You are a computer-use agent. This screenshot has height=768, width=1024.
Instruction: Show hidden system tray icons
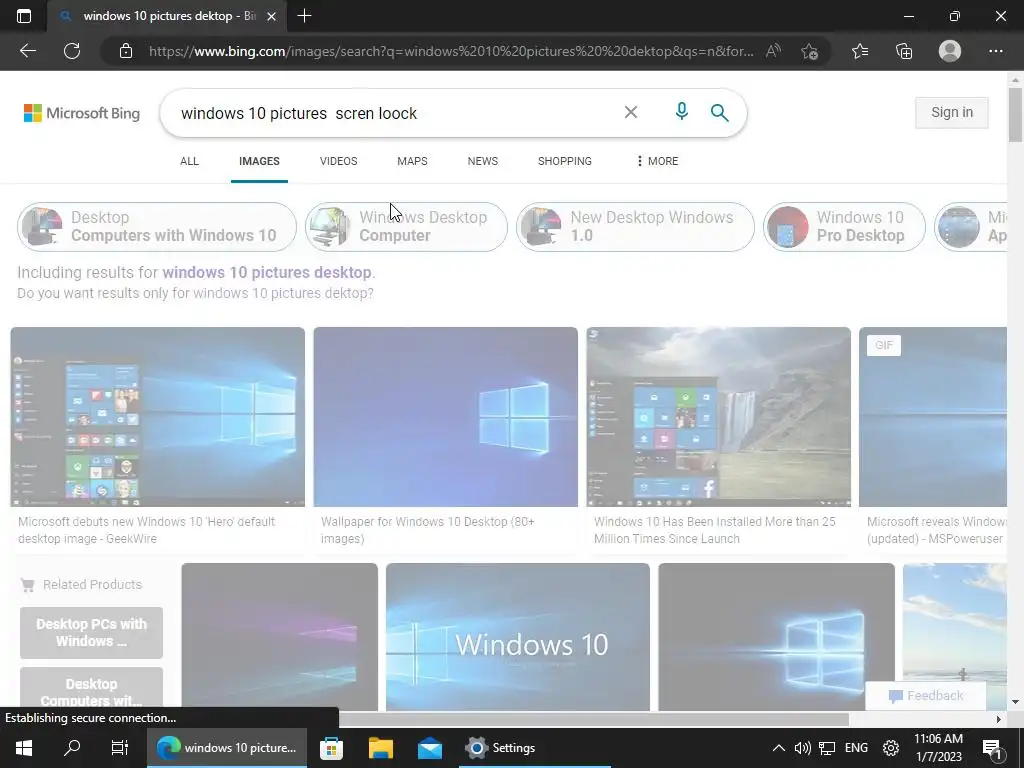point(778,748)
